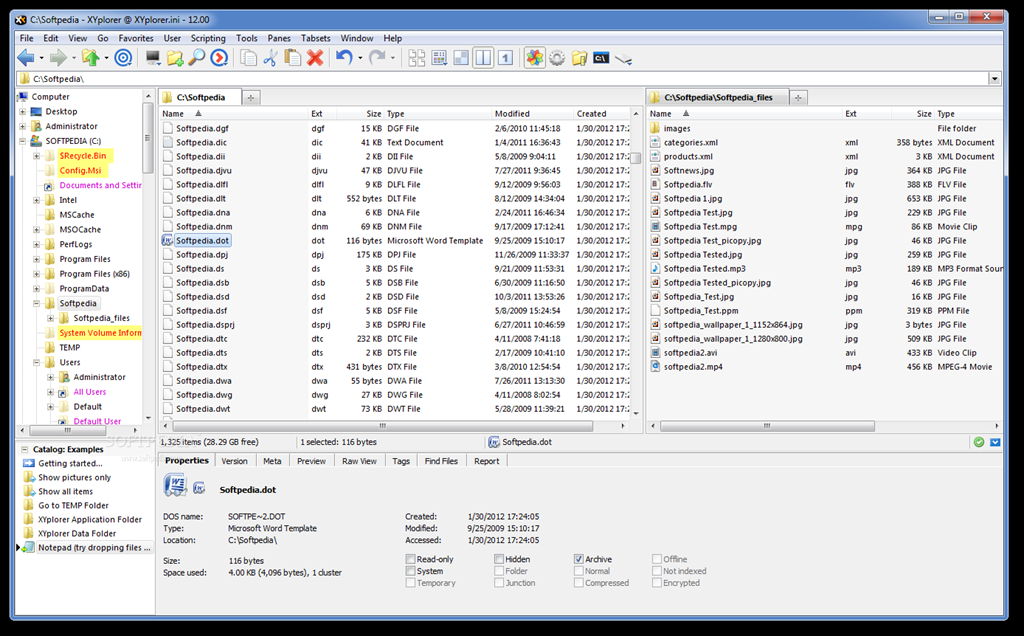Screen dimensions: 1024x636
Task: Click the blue Undo arrow icon
Action: click(x=344, y=58)
